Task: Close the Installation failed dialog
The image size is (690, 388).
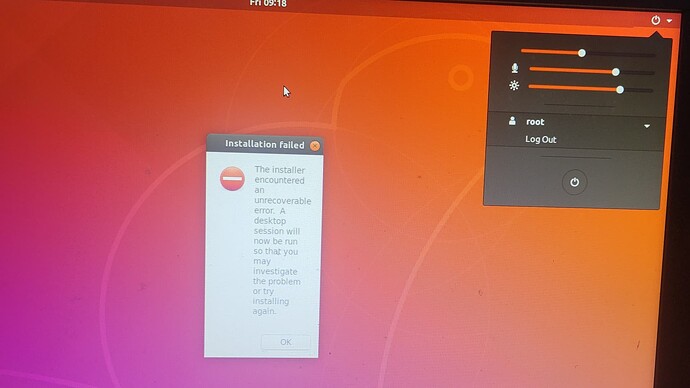Action: click(x=315, y=146)
